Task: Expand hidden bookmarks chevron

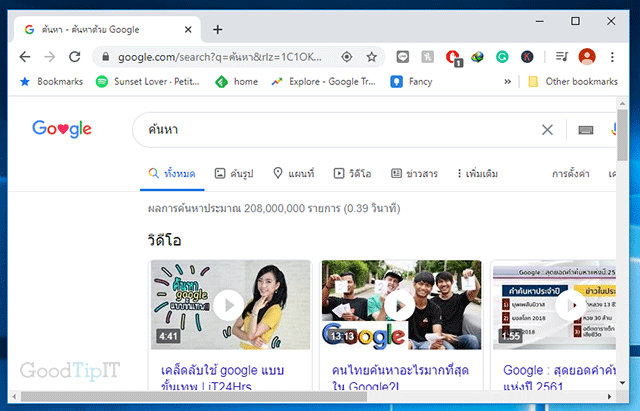Action: (x=507, y=82)
